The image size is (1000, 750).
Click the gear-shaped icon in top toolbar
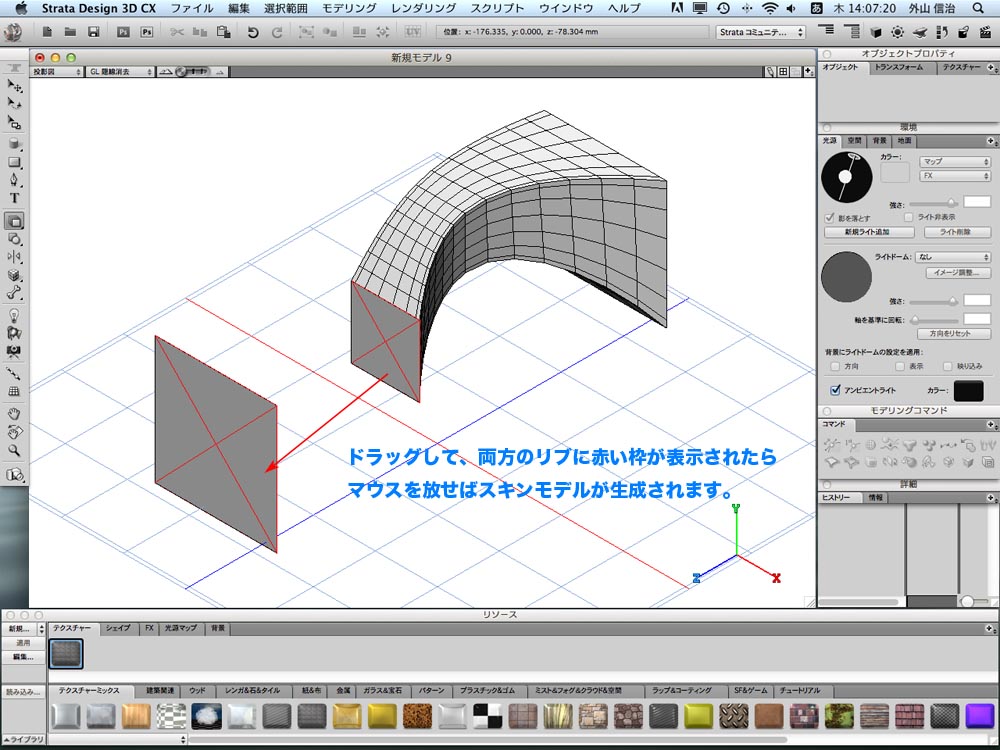[x=898, y=32]
